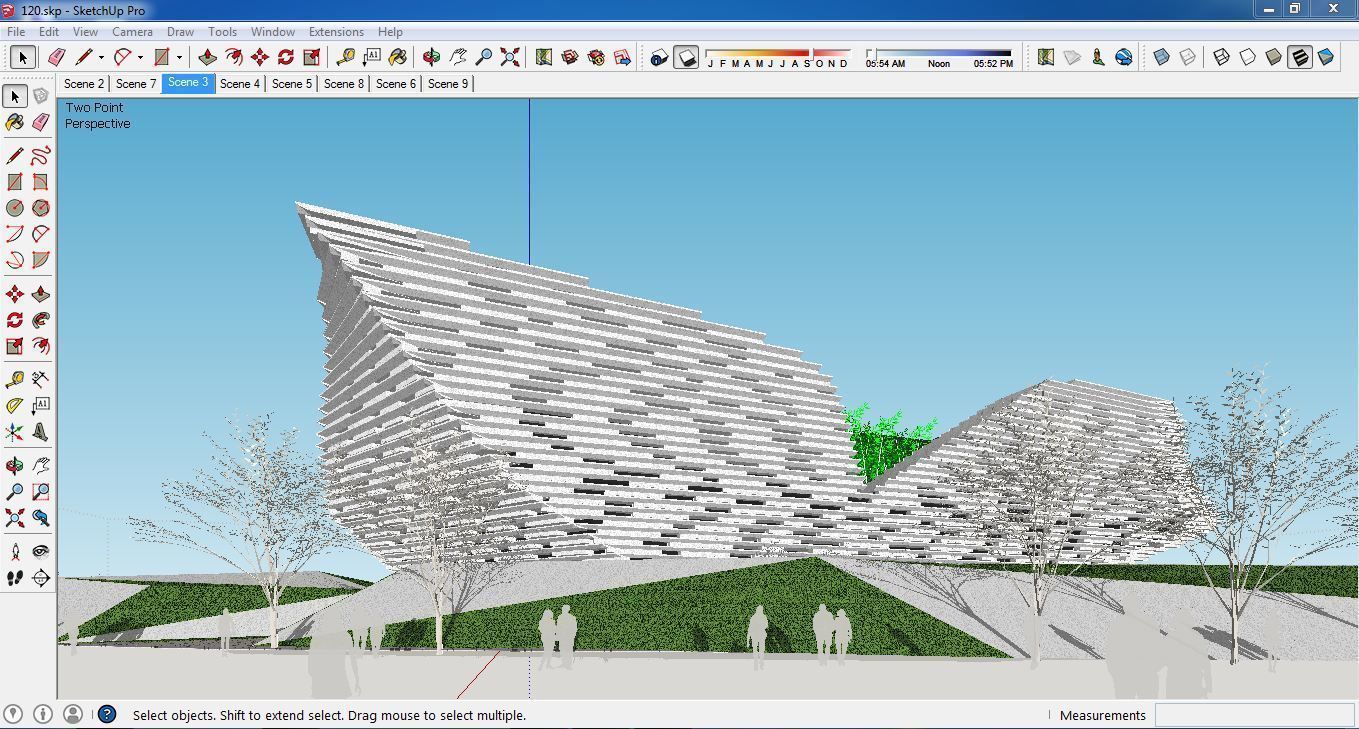Image resolution: width=1359 pixels, height=729 pixels.
Task: Activate the Rotate tool in top toolbar
Action: pos(285,57)
